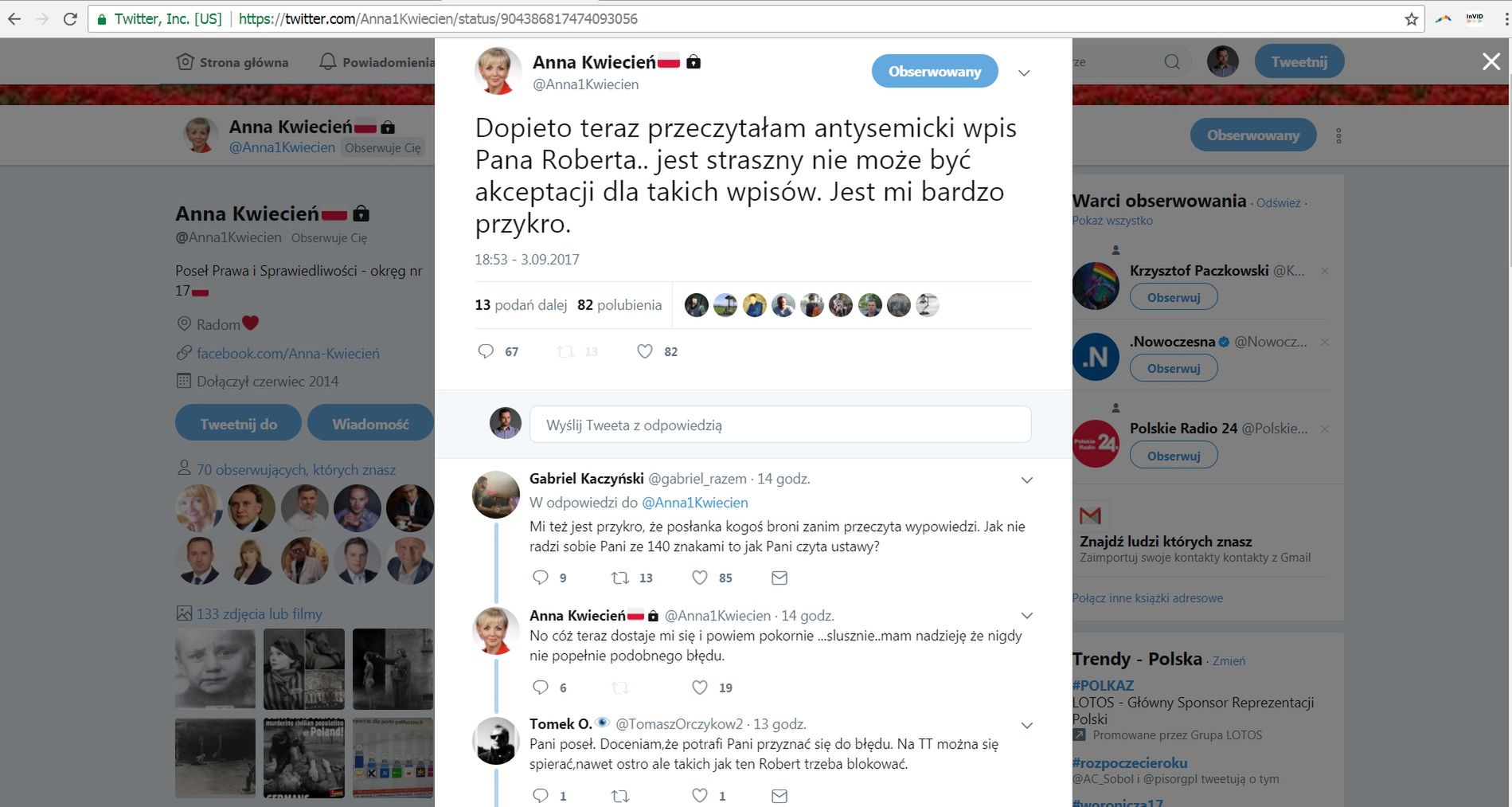
Task: Retweet Gabriel Kaczyński's reply
Action: pyautogui.click(x=619, y=578)
